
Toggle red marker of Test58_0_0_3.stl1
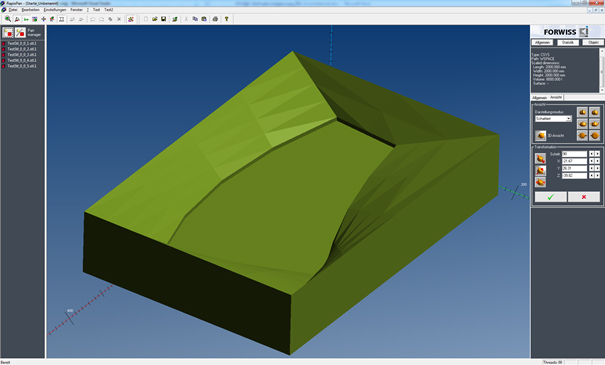pos(3,55)
